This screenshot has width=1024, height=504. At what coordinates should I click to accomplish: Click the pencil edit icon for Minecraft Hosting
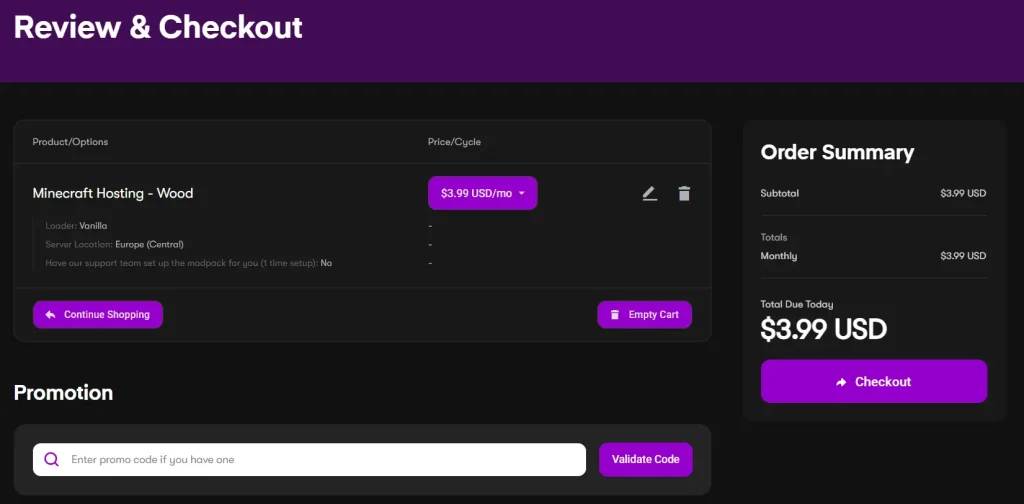[649, 193]
